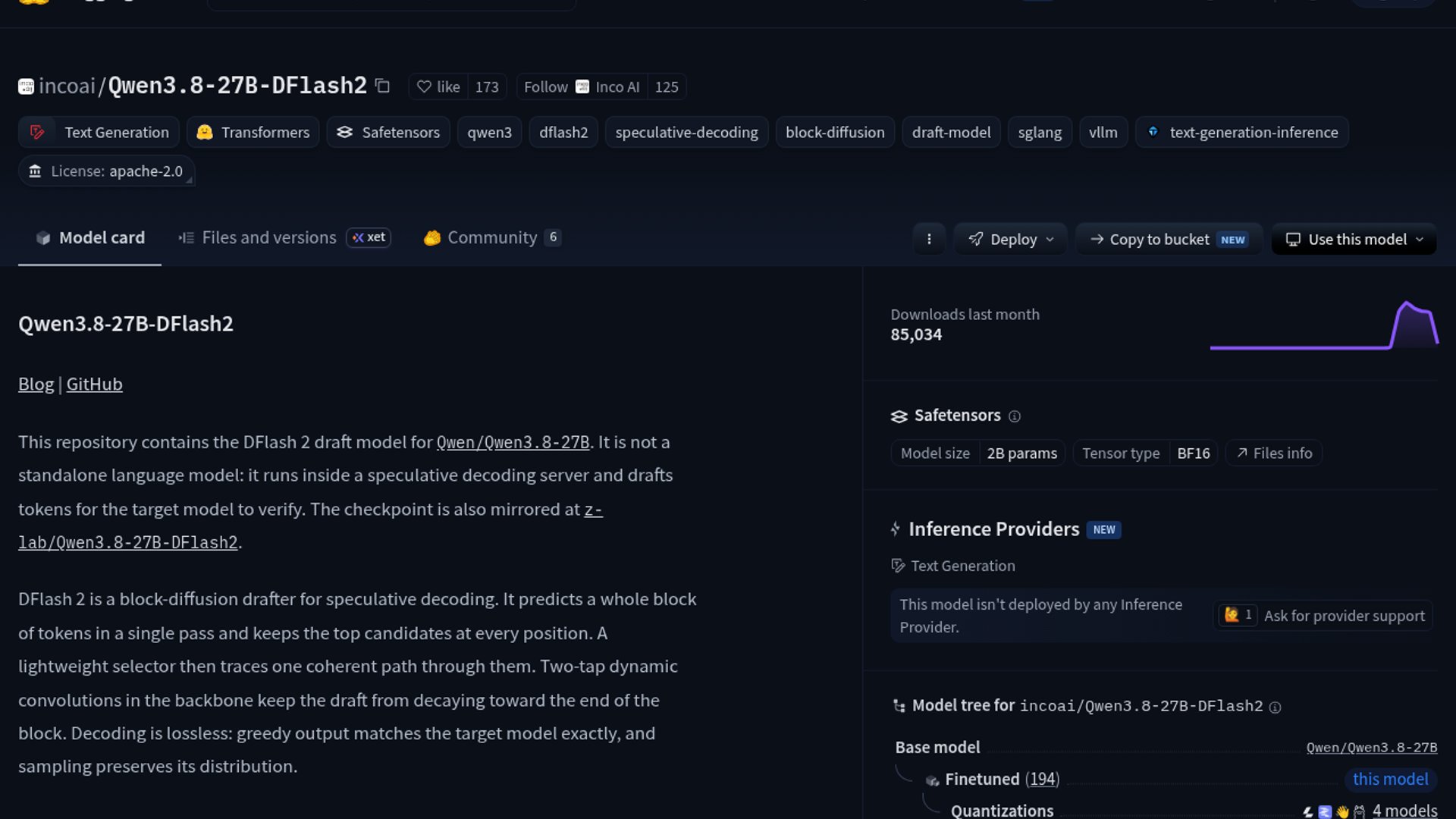
Task: Click the Safetensors stack icon in sidebar
Action: pos(899,416)
